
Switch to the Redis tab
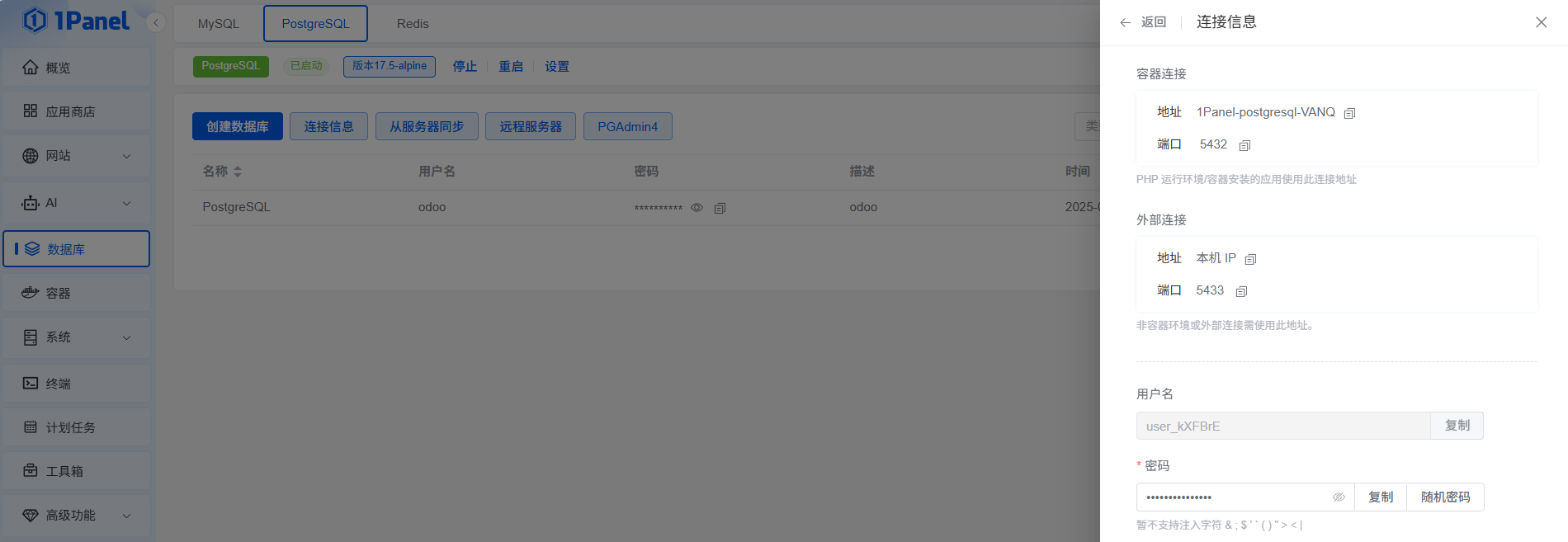tap(413, 24)
